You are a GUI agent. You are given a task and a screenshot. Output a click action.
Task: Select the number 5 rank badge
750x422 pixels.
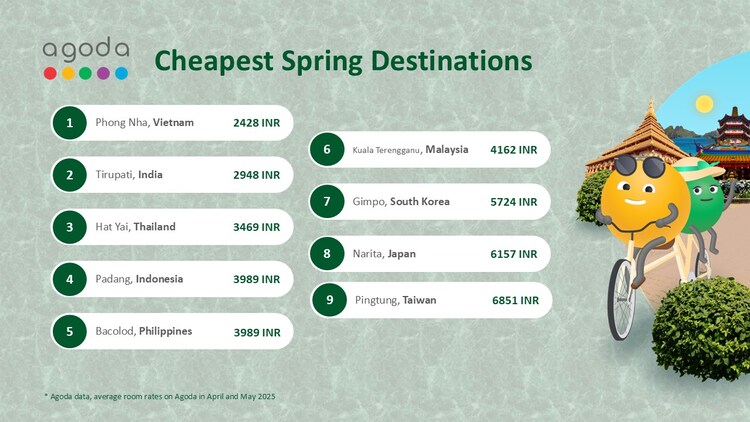click(x=70, y=331)
